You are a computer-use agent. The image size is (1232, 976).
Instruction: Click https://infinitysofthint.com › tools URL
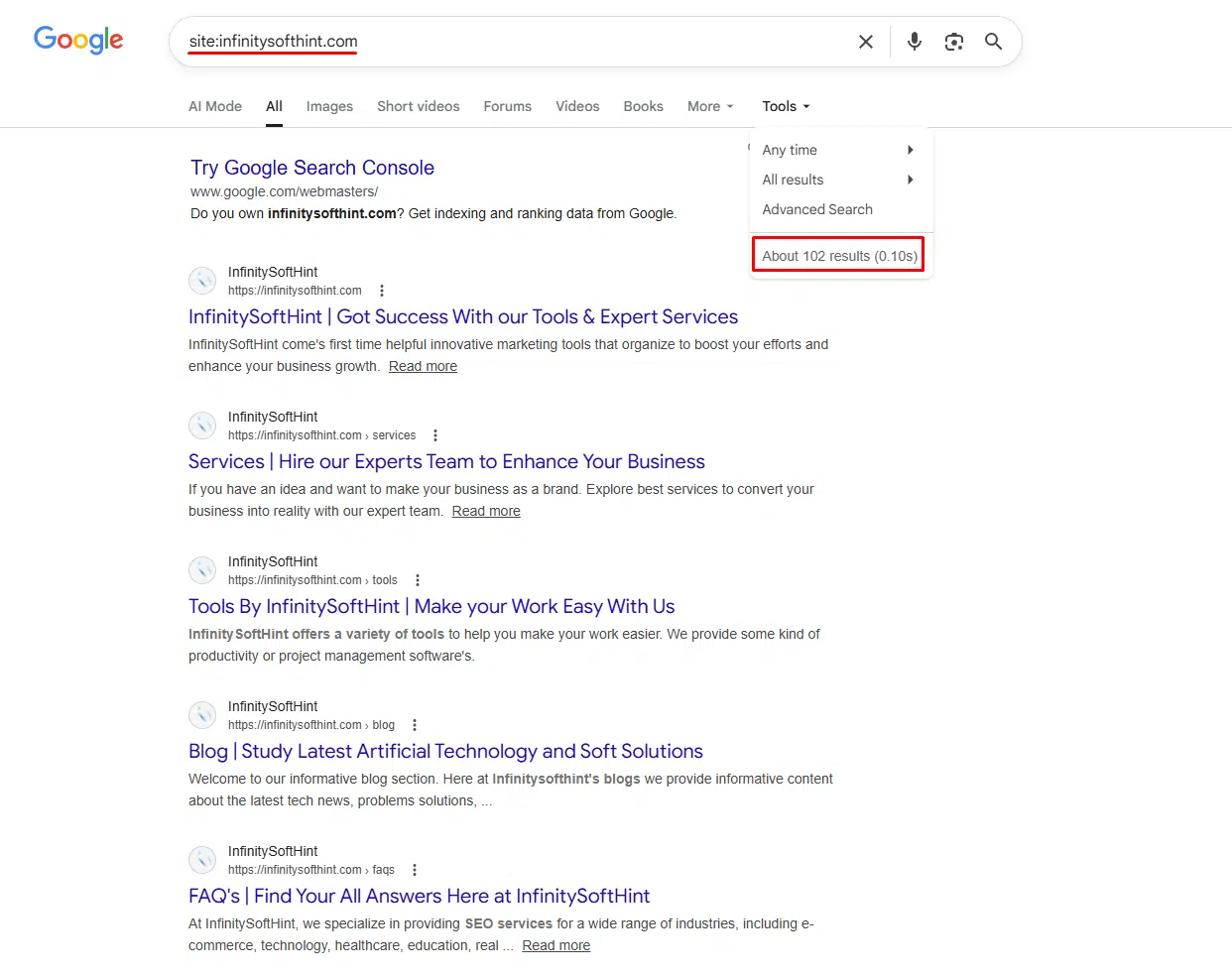coord(312,580)
